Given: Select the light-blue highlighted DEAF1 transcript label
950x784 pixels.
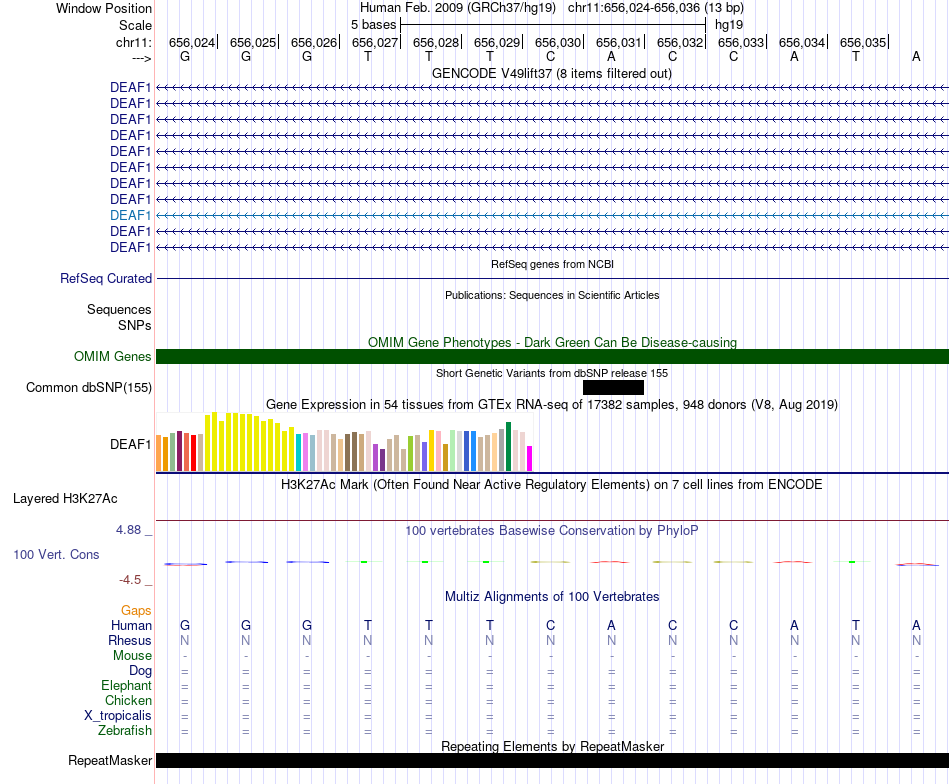Looking at the screenshot, I should [x=130, y=215].
